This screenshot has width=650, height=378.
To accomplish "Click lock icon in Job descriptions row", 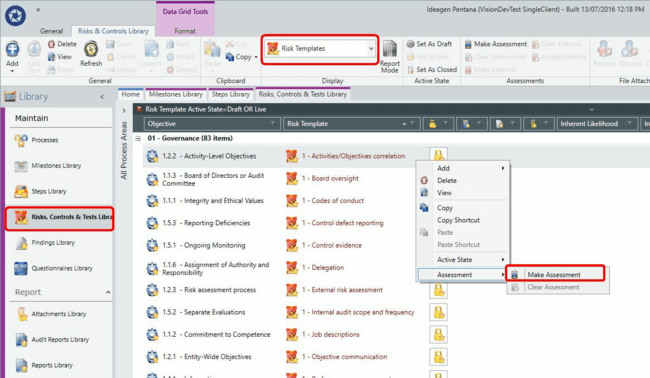I will pos(439,334).
